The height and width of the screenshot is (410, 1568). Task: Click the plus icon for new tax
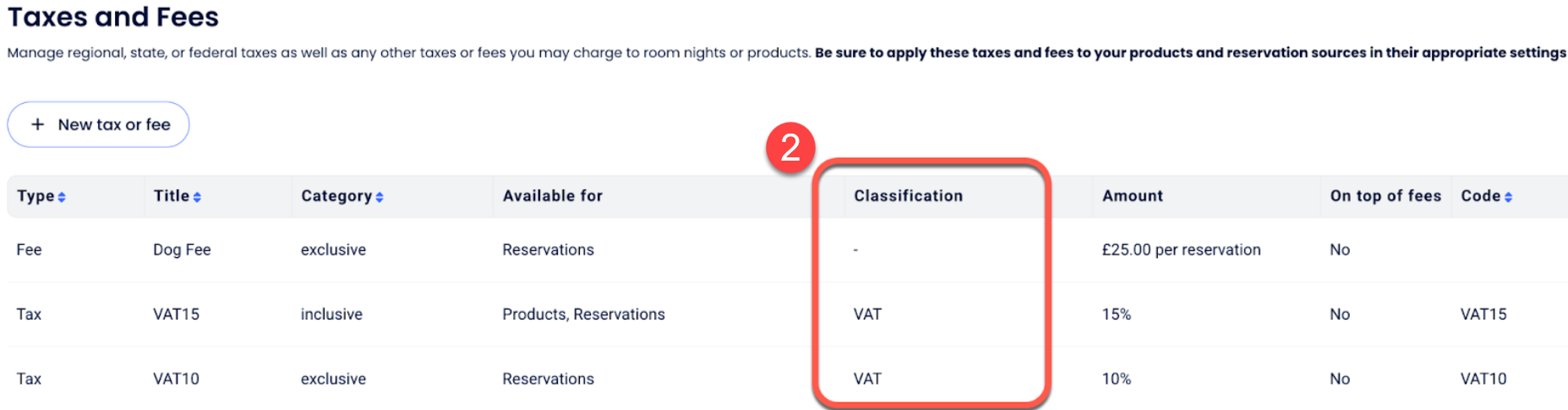pyautogui.click(x=37, y=124)
